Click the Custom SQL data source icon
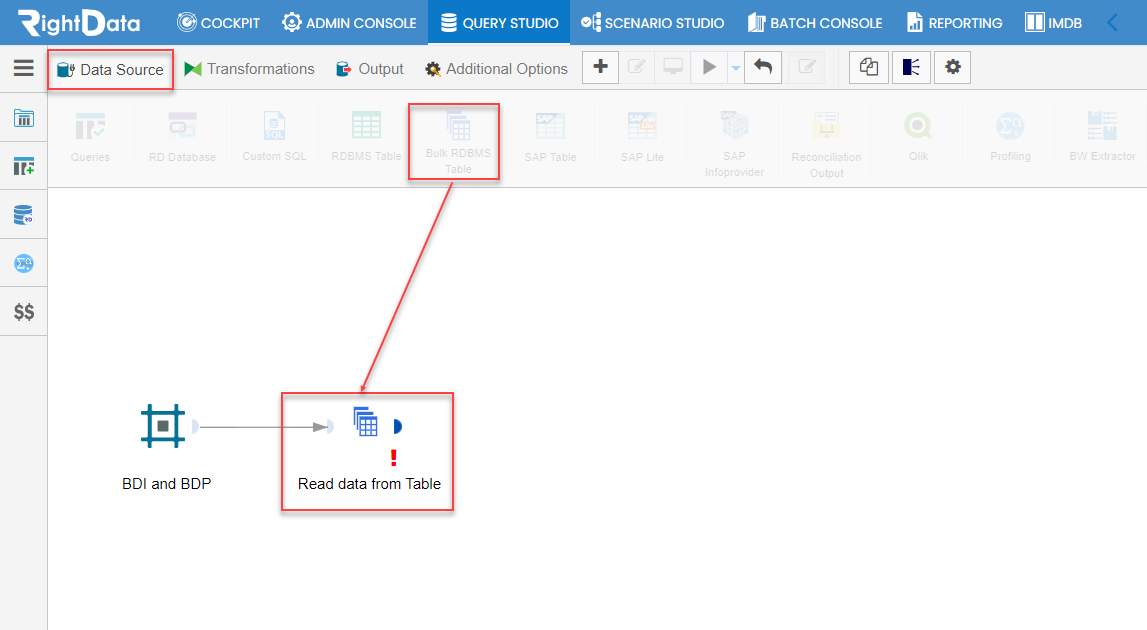The height and width of the screenshot is (630, 1147). click(274, 137)
